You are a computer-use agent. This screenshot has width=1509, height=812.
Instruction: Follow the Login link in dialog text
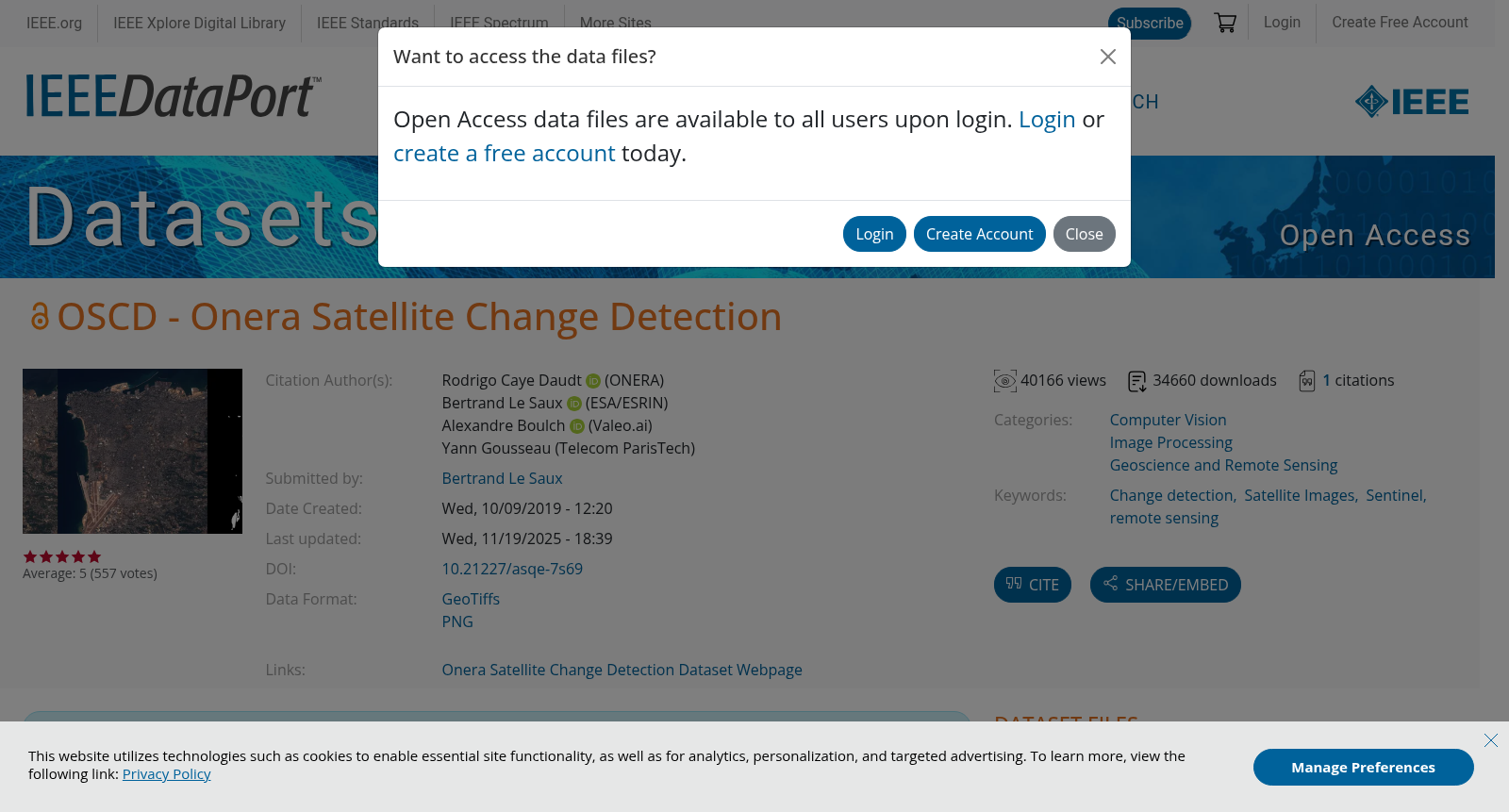tap(1047, 120)
